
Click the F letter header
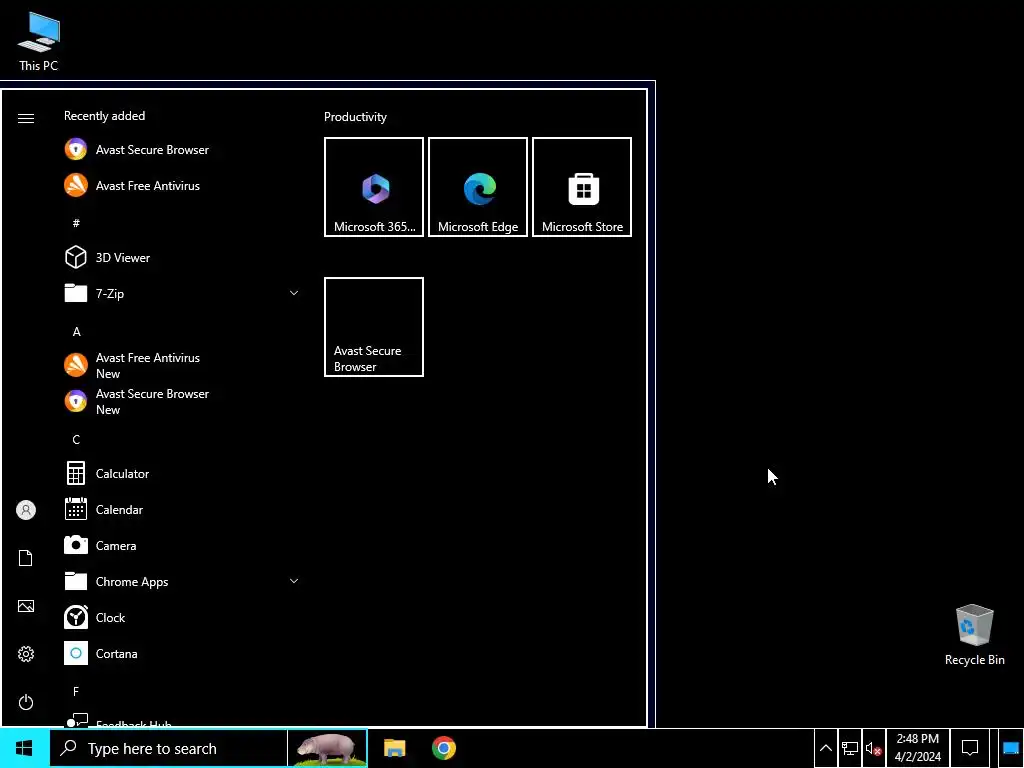(76, 691)
